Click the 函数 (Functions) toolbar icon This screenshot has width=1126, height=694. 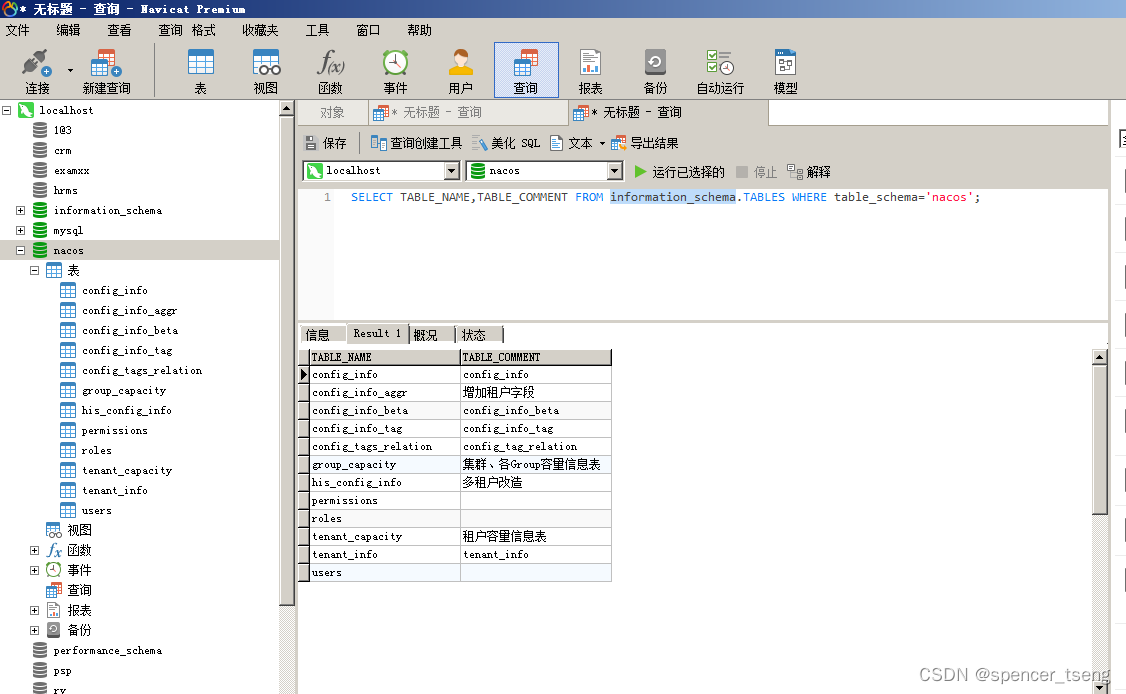[330, 69]
